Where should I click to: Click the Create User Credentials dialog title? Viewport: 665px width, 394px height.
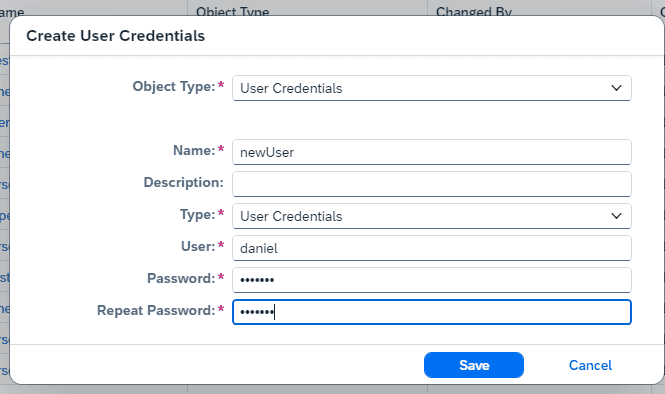(x=115, y=36)
